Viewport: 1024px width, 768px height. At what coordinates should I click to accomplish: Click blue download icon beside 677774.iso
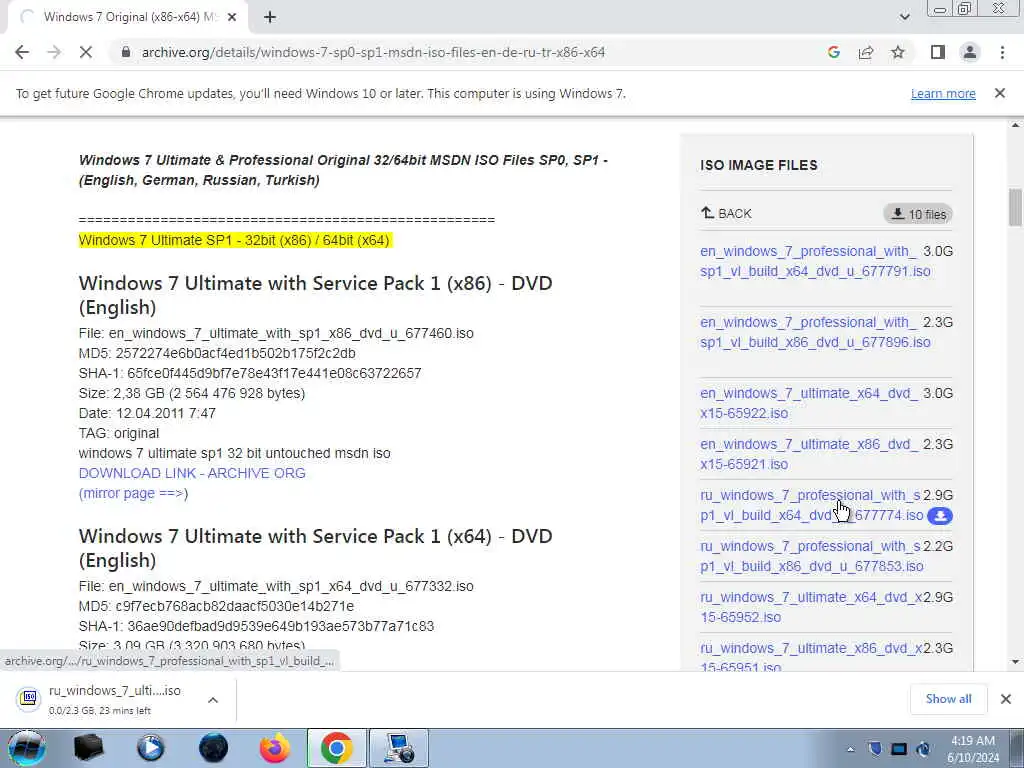tap(940, 516)
